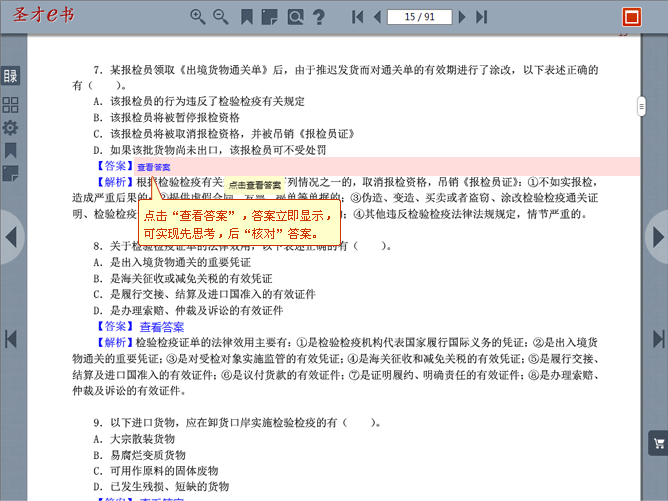Click the 圣才e书 logo
The height and width of the screenshot is (501, 668).
tap(43, 14)
